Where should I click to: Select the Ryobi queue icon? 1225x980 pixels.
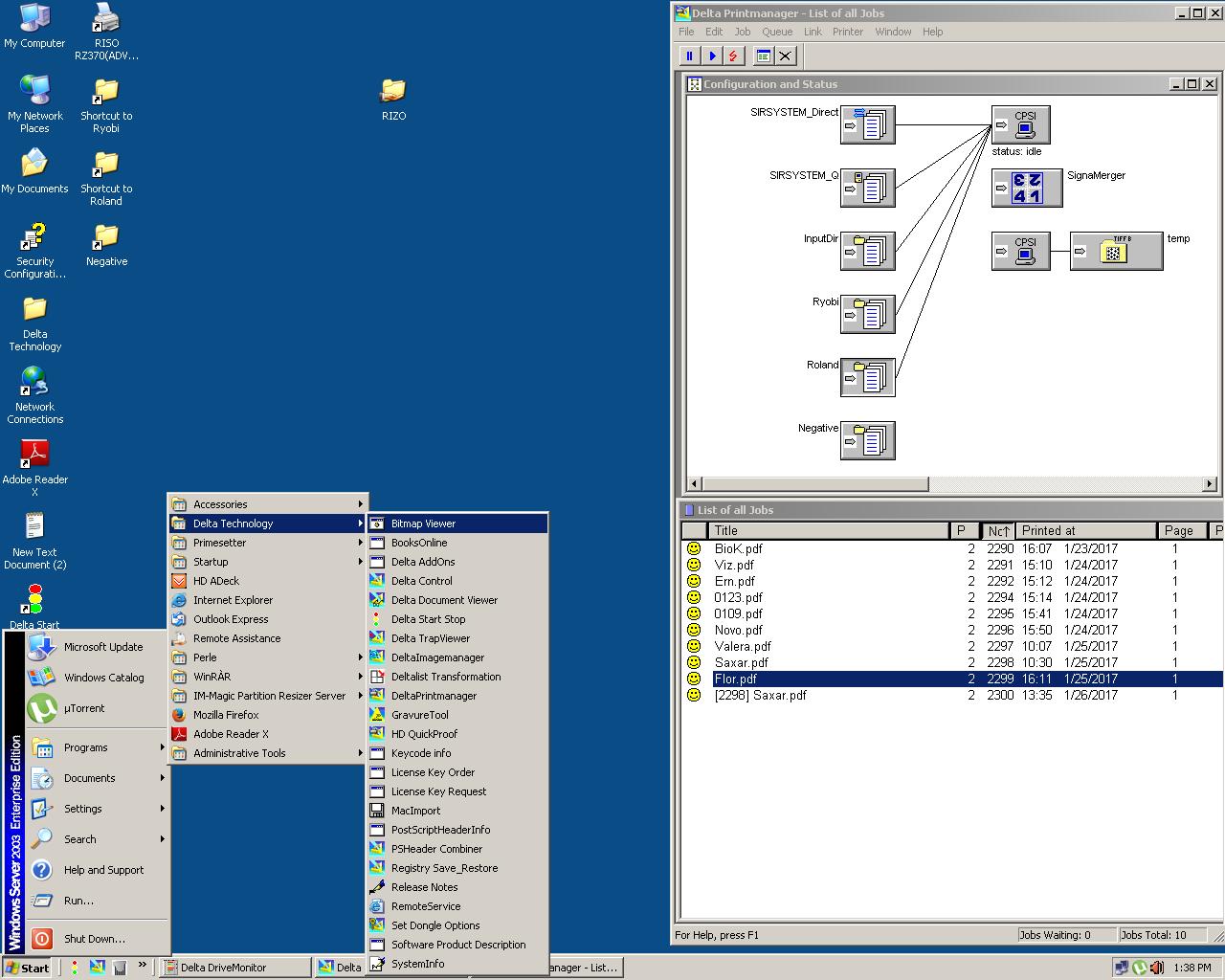click(868, 315)
